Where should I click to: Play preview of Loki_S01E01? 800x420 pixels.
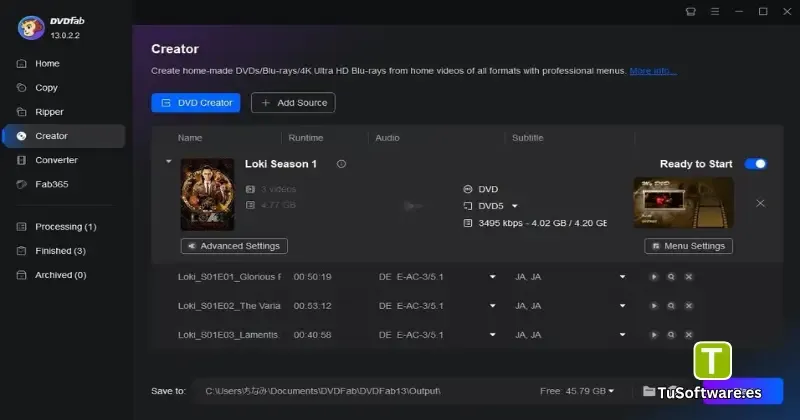654,277
